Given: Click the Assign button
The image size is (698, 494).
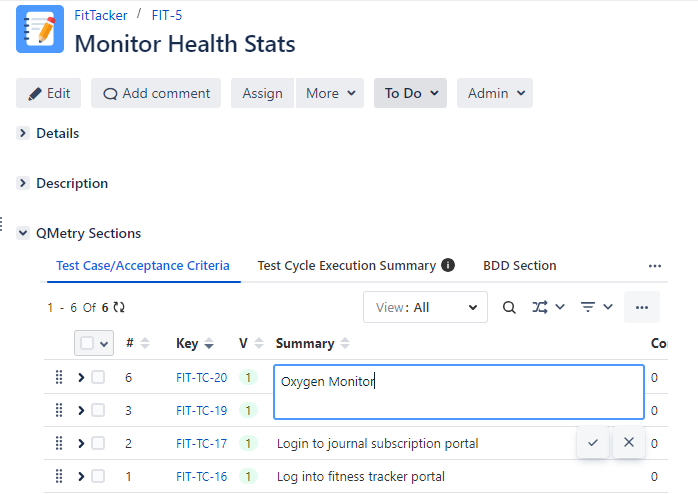Looking at the screenshot, I should click(262, 93).
